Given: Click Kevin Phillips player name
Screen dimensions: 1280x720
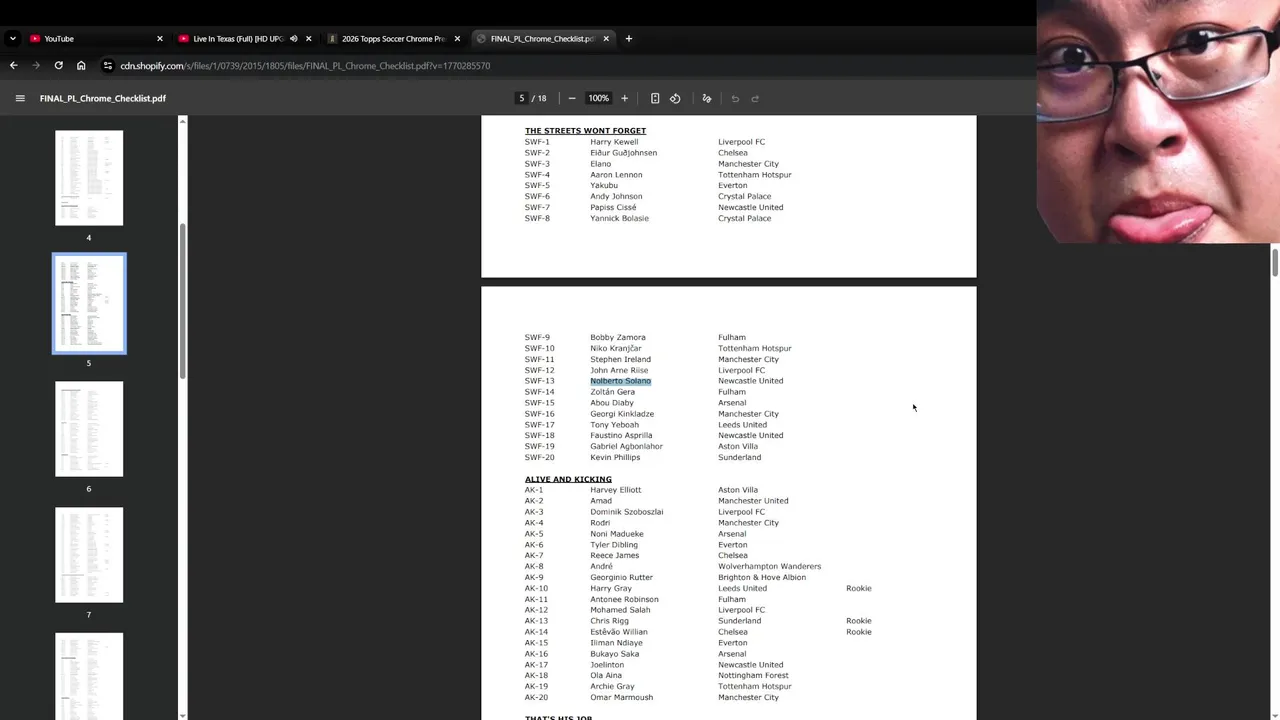Looking at the screenshot, I should [615, 457].
